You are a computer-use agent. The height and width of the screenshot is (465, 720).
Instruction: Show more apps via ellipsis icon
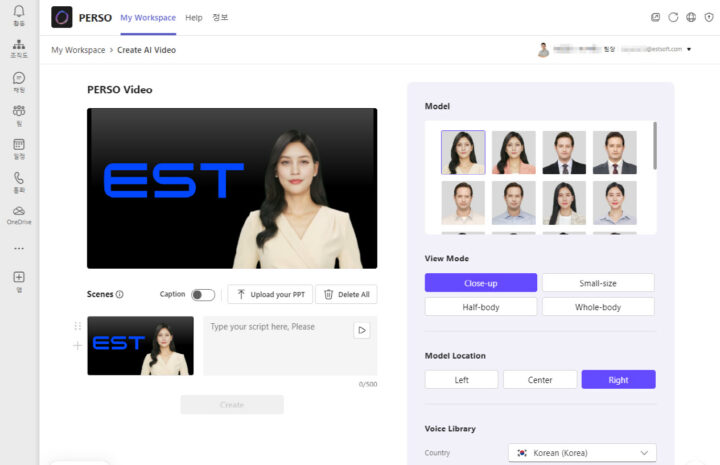click(x=19, y=248)
